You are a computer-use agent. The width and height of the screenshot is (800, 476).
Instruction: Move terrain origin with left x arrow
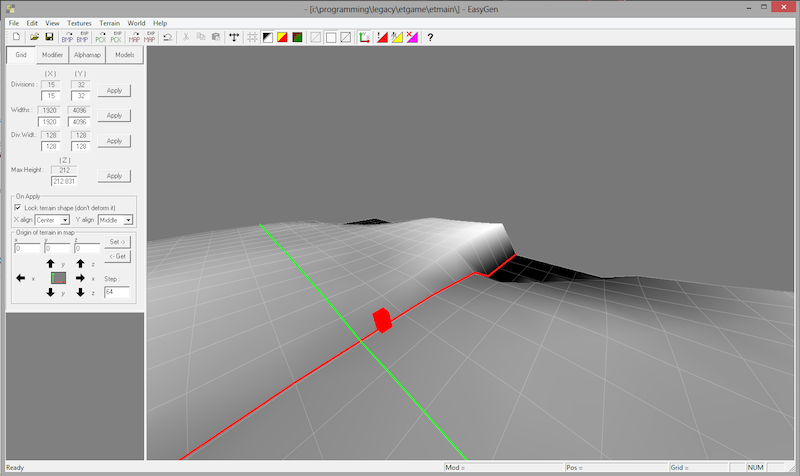pyautogui.click(x=21, y=277)
